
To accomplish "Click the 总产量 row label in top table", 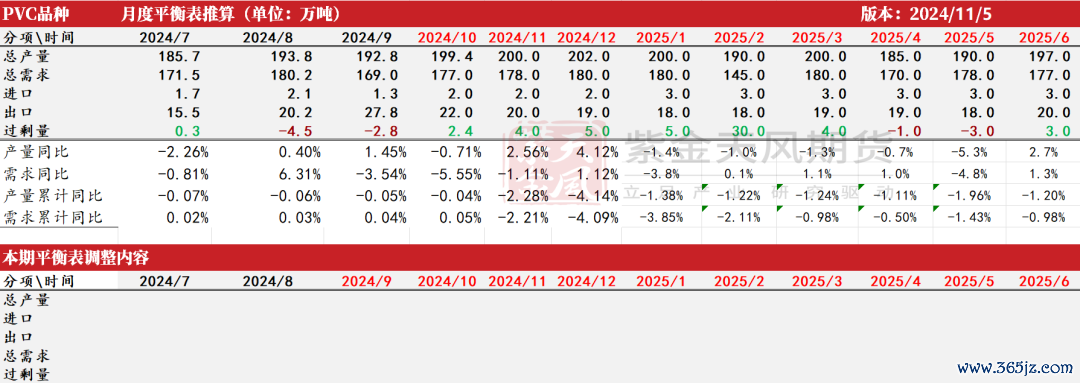I will (x=27, y=57).
